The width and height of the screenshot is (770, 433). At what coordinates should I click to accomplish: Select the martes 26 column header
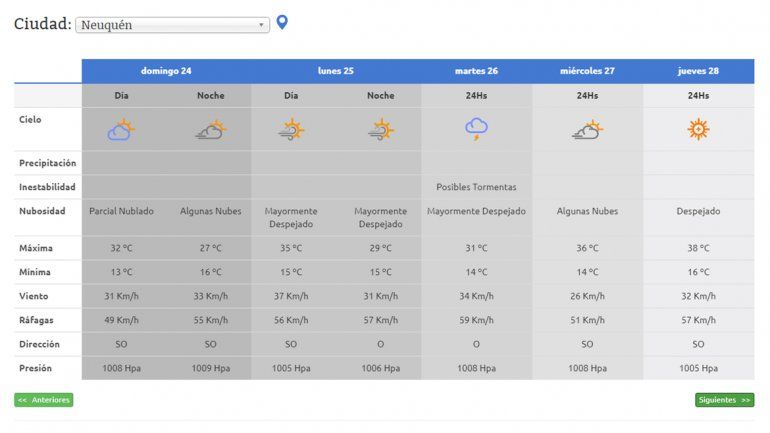click(476, 71)
